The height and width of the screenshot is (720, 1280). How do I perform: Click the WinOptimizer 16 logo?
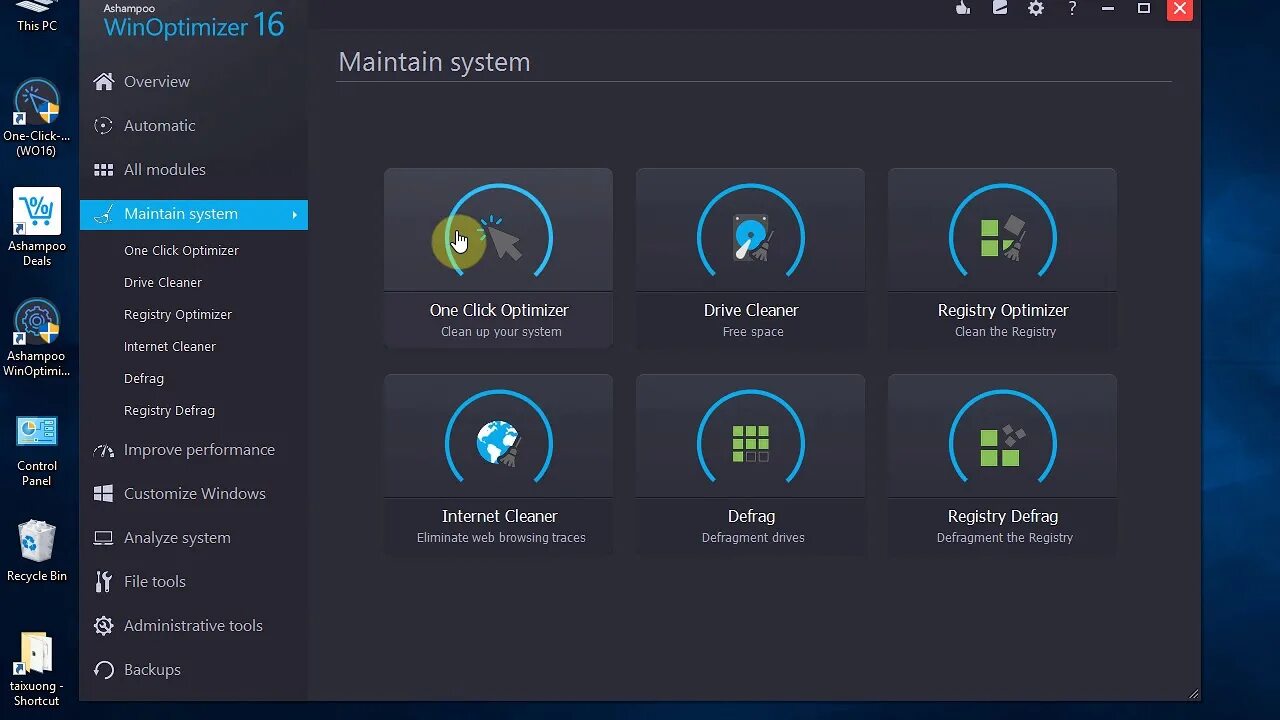194,21
